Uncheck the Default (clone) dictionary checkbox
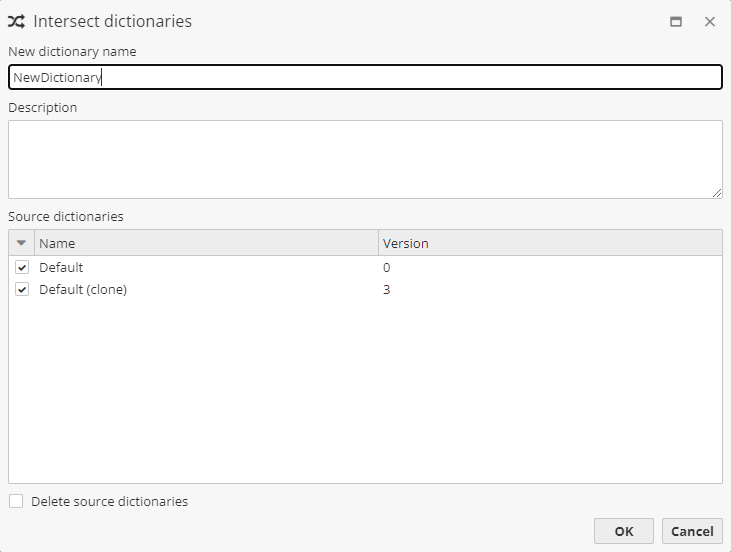 tap(22, 290)
